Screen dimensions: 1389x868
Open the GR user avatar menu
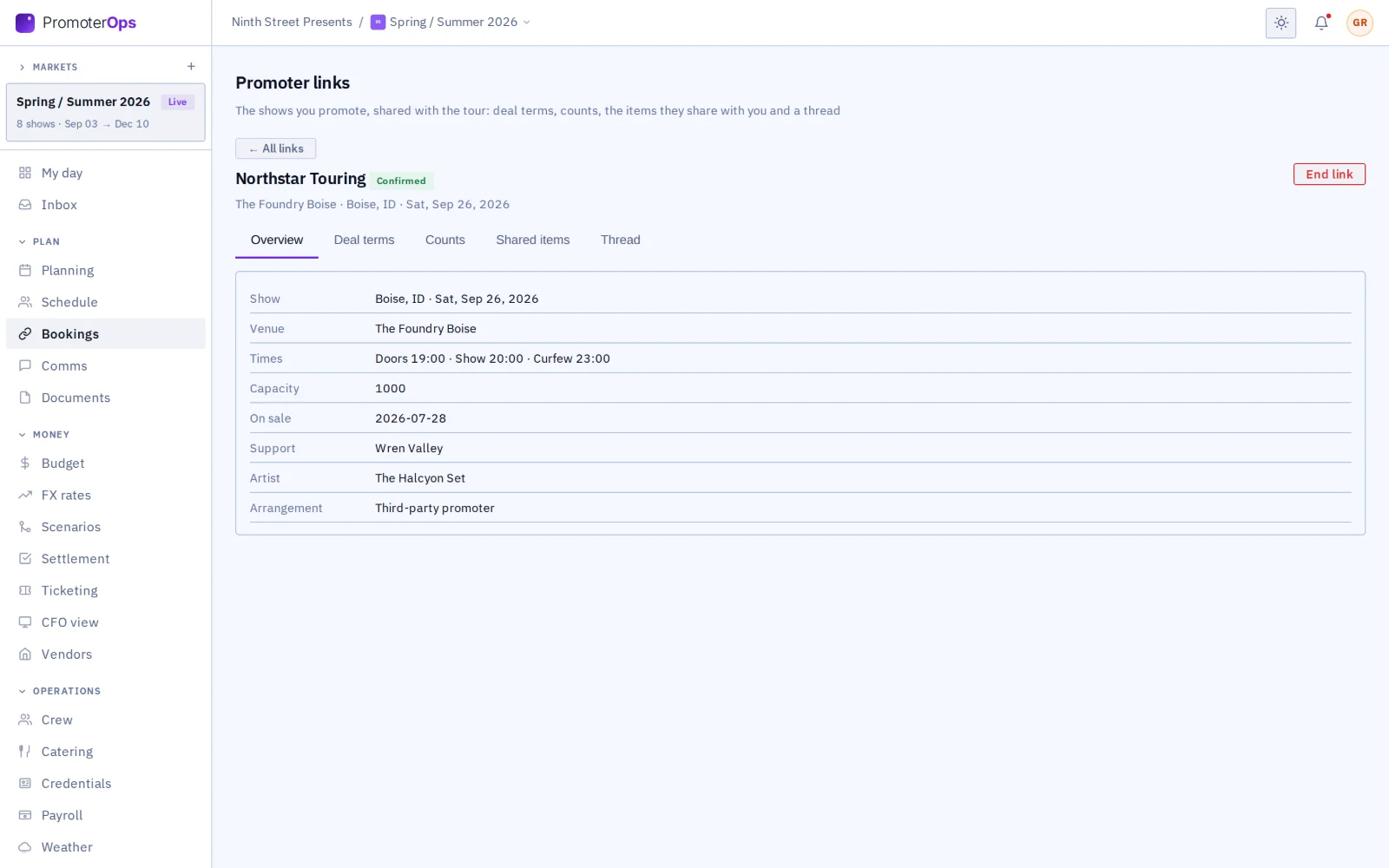(1359, 23)
